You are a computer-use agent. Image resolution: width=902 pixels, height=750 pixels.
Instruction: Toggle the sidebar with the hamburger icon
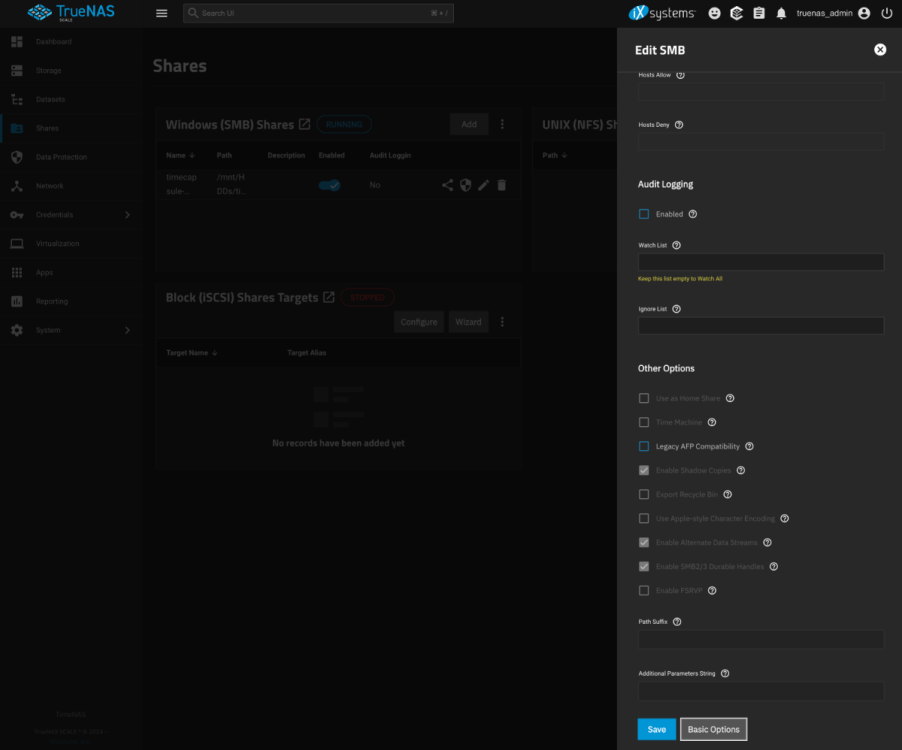(160, 13)
